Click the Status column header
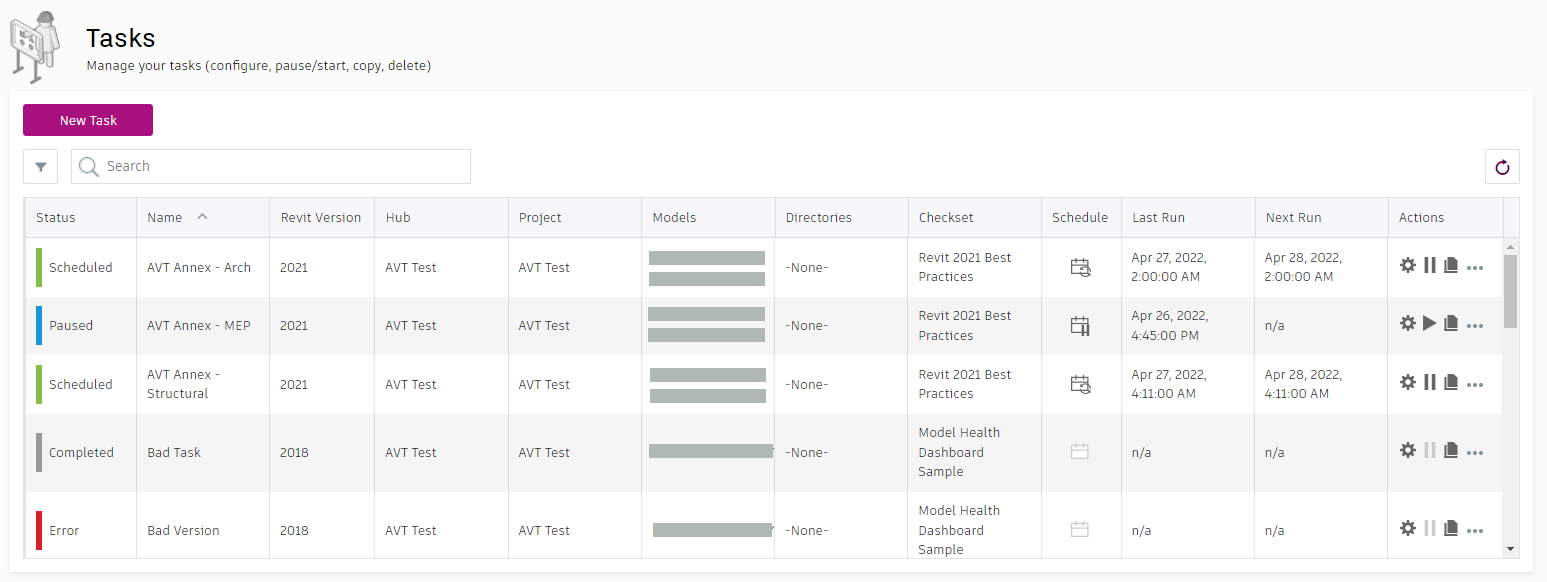Image resolution: width=1547 pixels, height=582 pixels. tap(56, 218)
